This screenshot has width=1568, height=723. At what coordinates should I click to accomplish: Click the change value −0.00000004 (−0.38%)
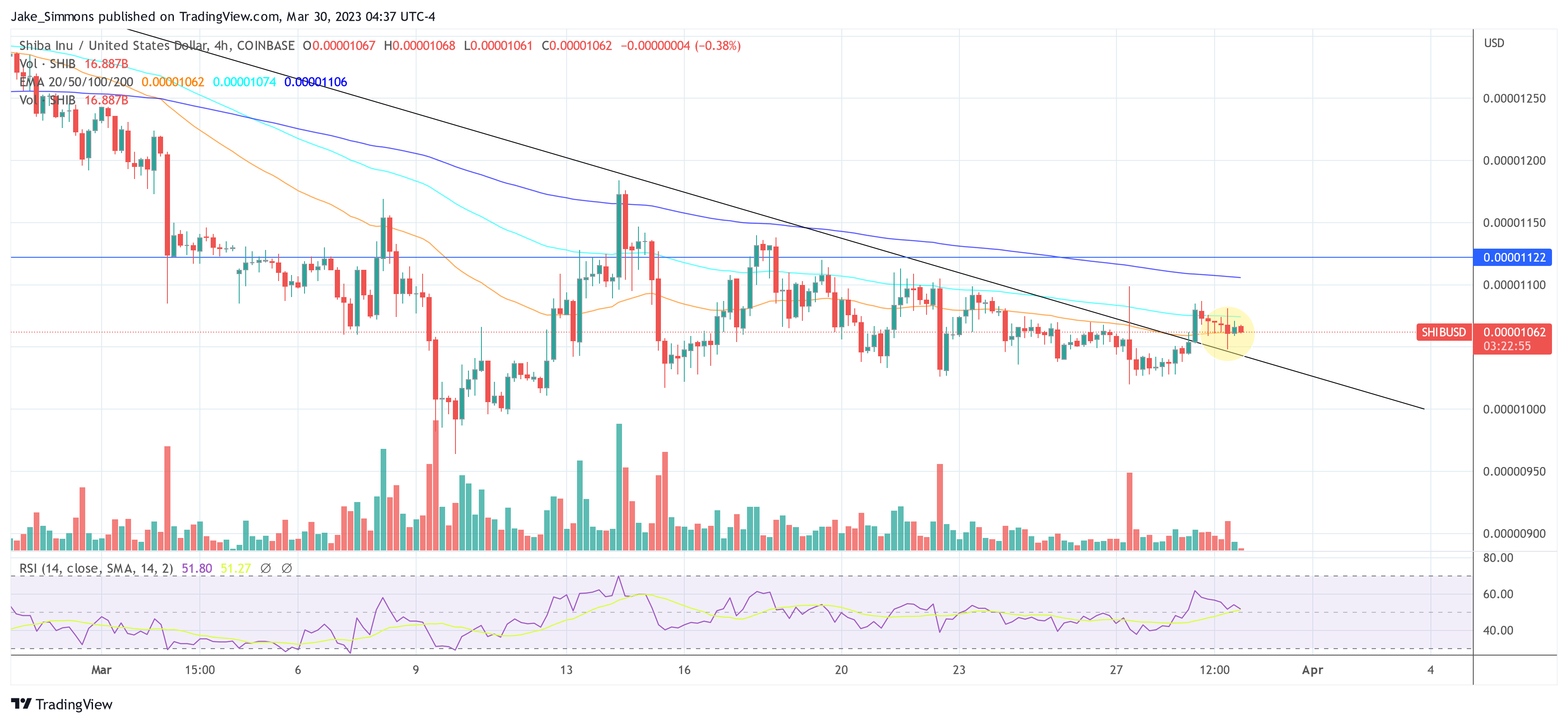point(680,46)
